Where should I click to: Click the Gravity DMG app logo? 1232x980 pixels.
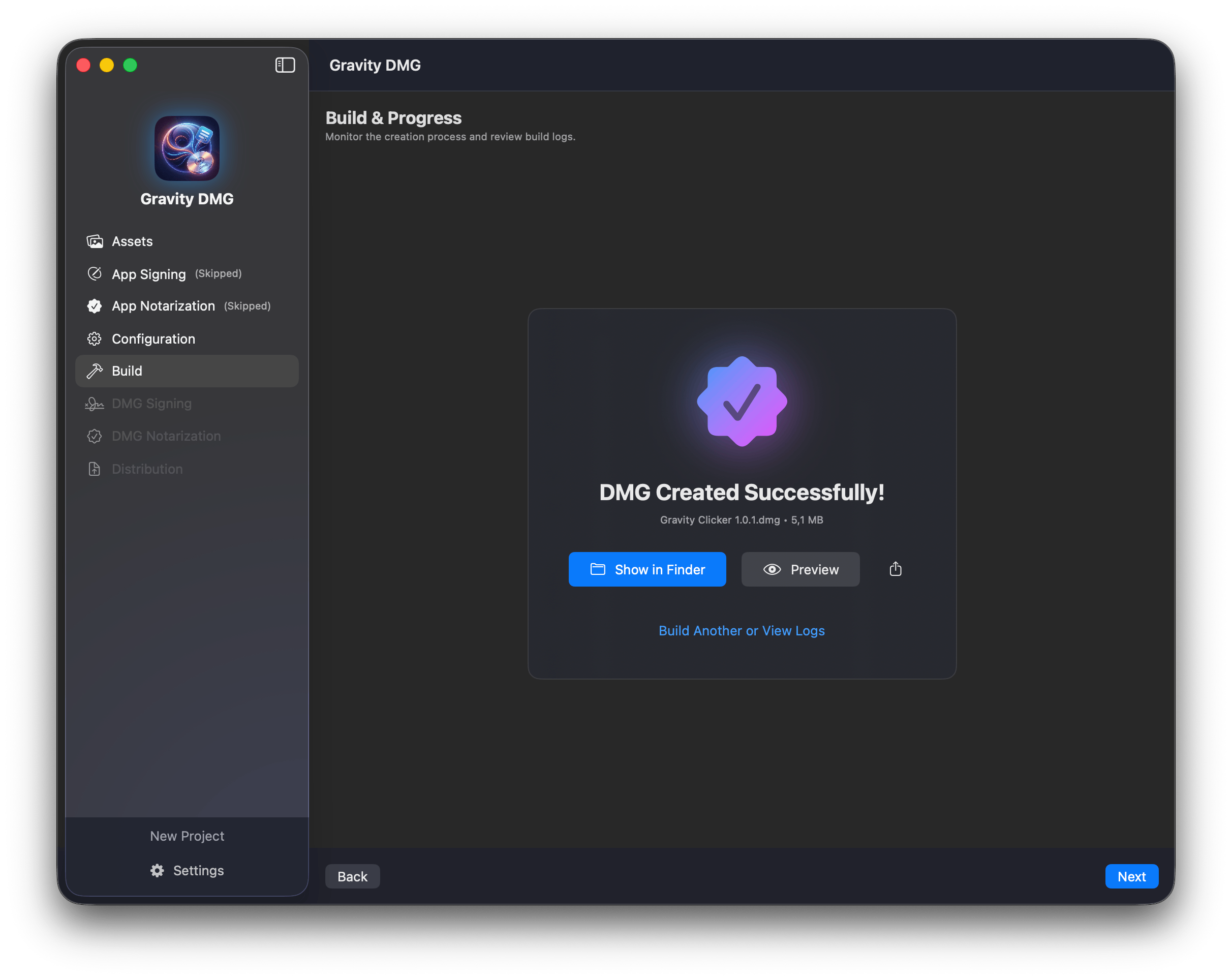(187, 148)
